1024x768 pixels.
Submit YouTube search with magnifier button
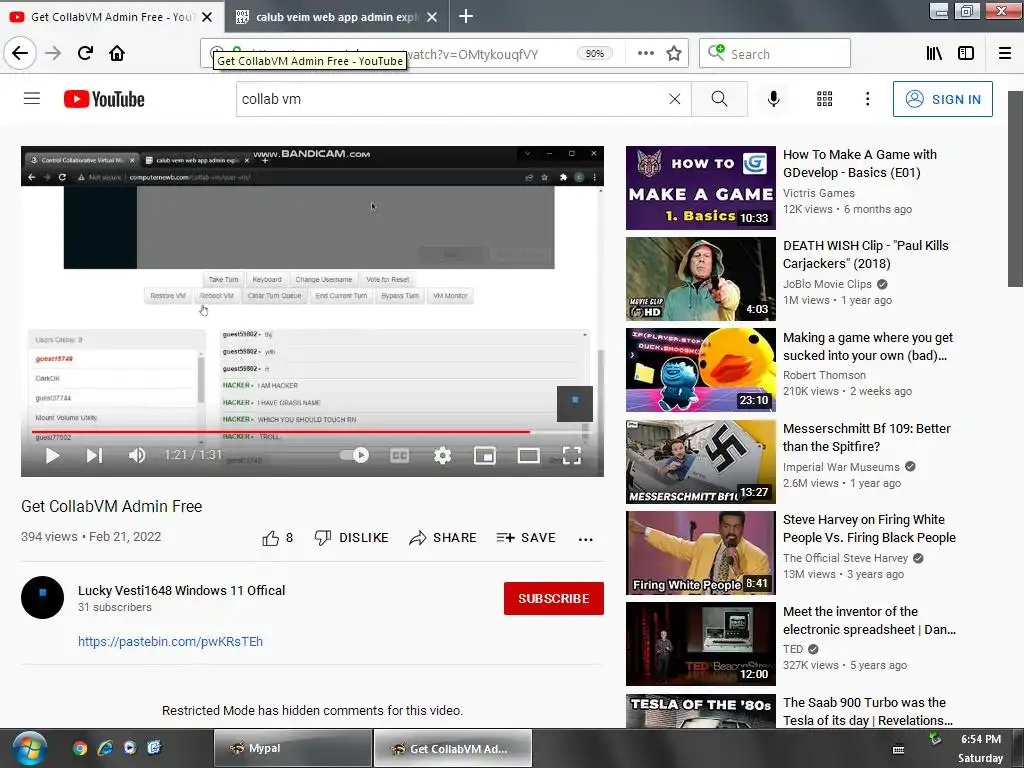tap(719, 99)
